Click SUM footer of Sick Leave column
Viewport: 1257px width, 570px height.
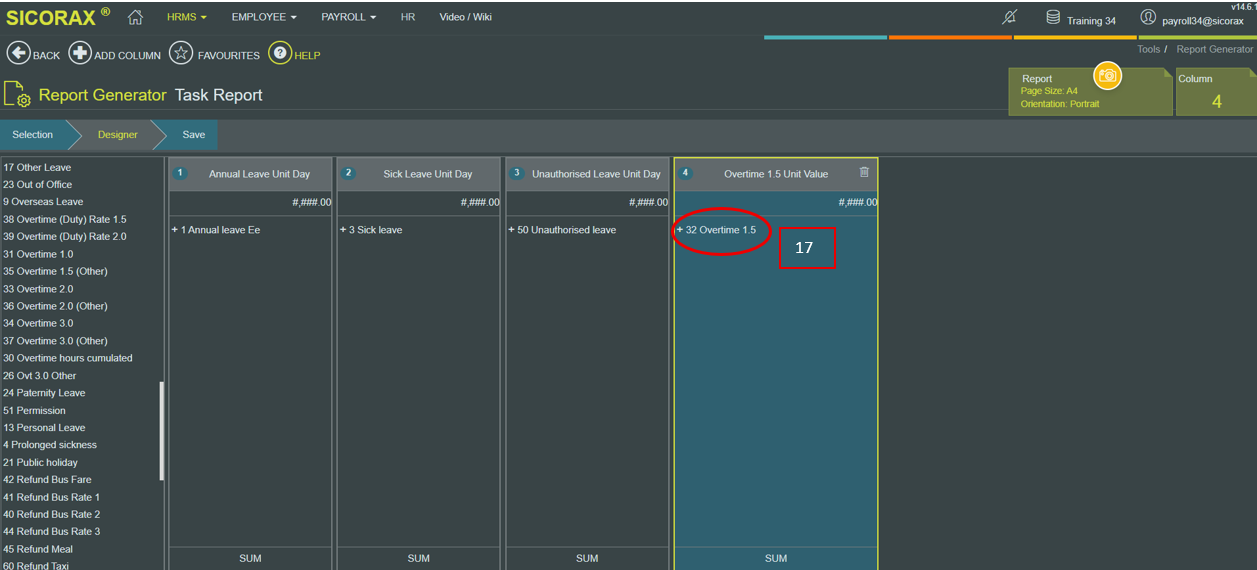tap(418, 558)
